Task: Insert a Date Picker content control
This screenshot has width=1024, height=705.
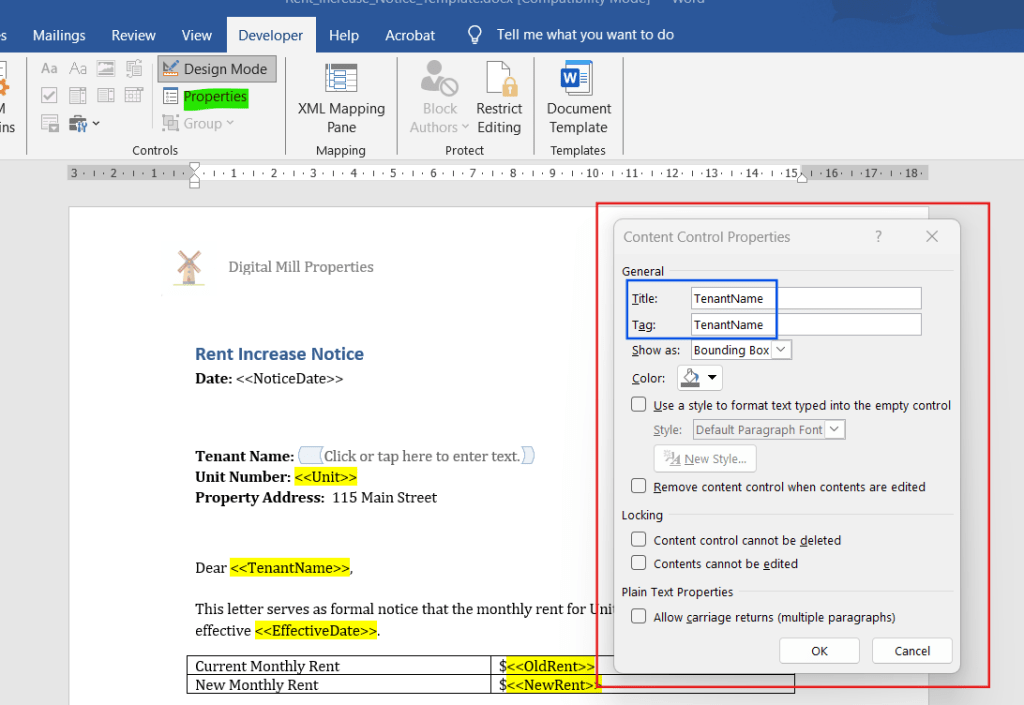Action: click(x=134, y=95)
